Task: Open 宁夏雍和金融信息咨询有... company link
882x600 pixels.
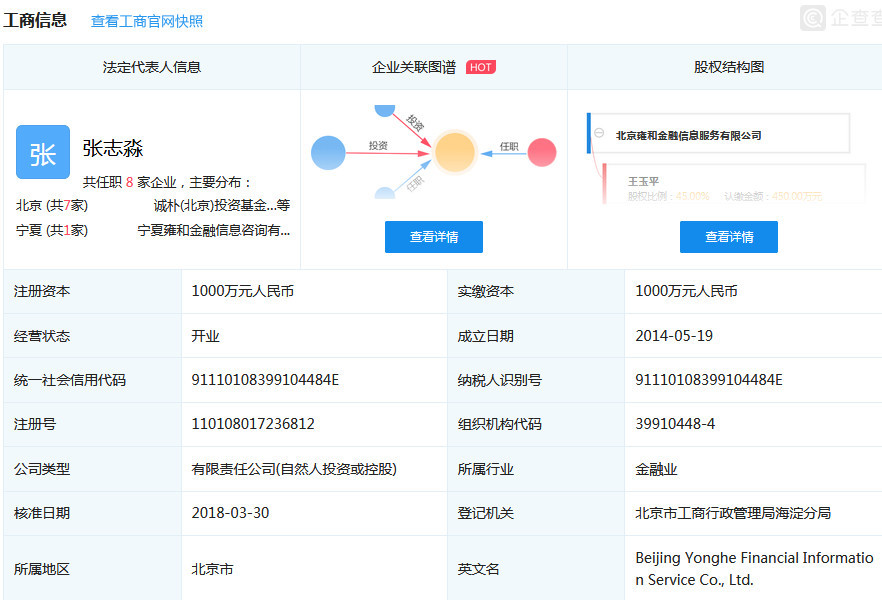Action: (214, 230)
